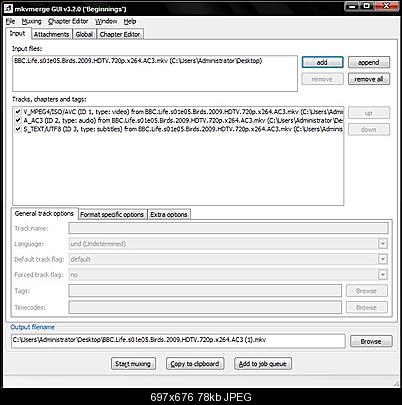Click the Timecodes file path field
The width and height of the screenshot is (402, 405).
pos(205,307)
